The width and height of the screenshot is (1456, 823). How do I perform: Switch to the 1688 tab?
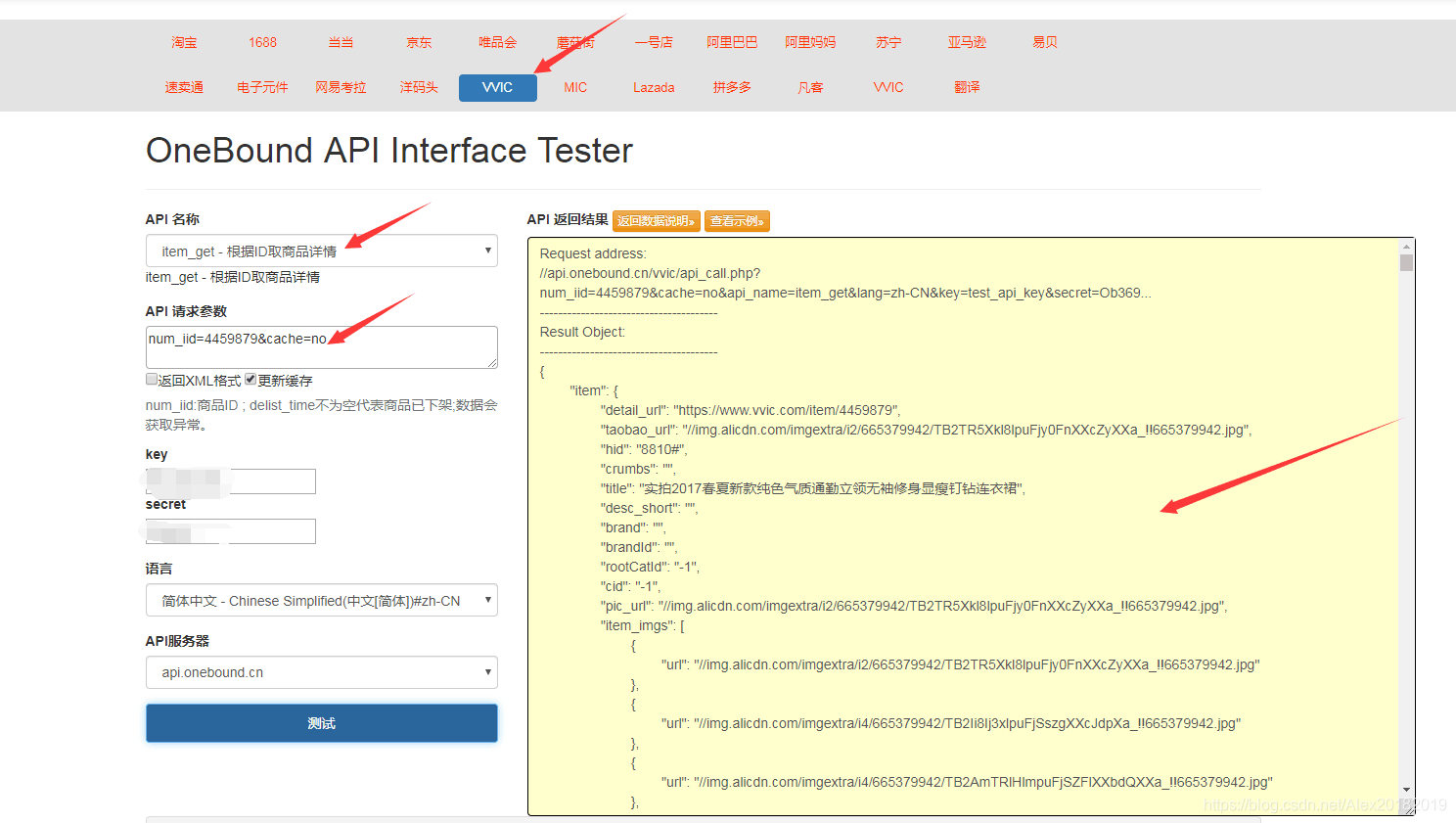coord(262,43)
